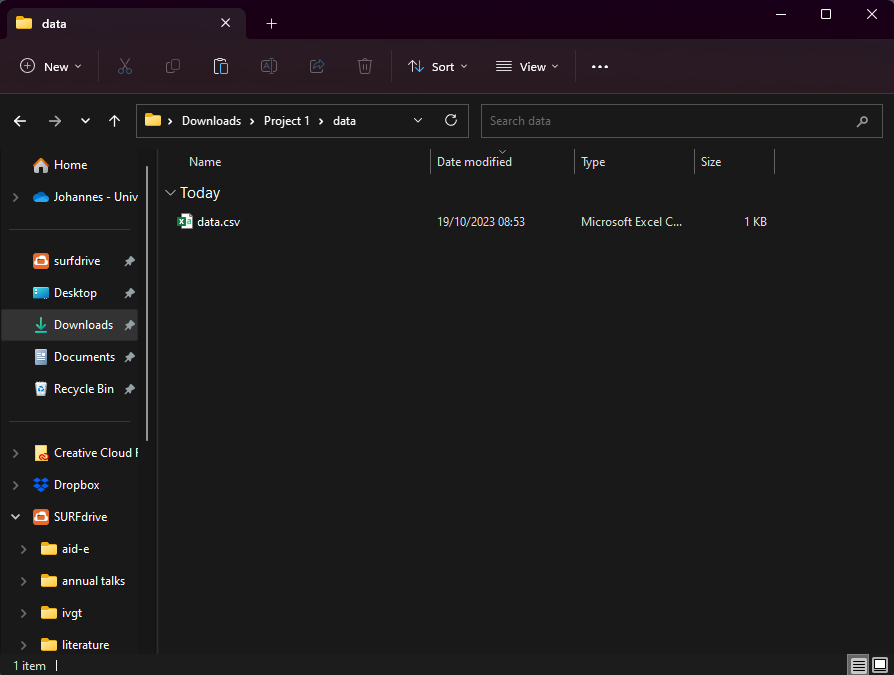The width and height of the screenshot is (894, 675).
Task: Click the New button
Action: coord(51,67)
